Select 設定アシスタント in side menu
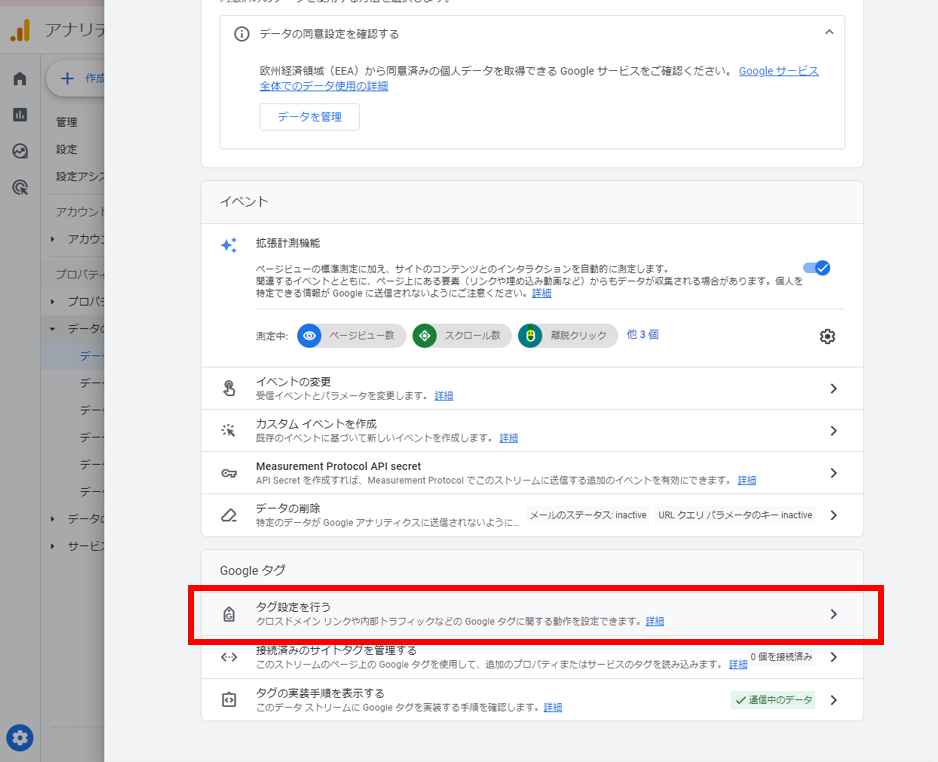 (x=80, y=176)
